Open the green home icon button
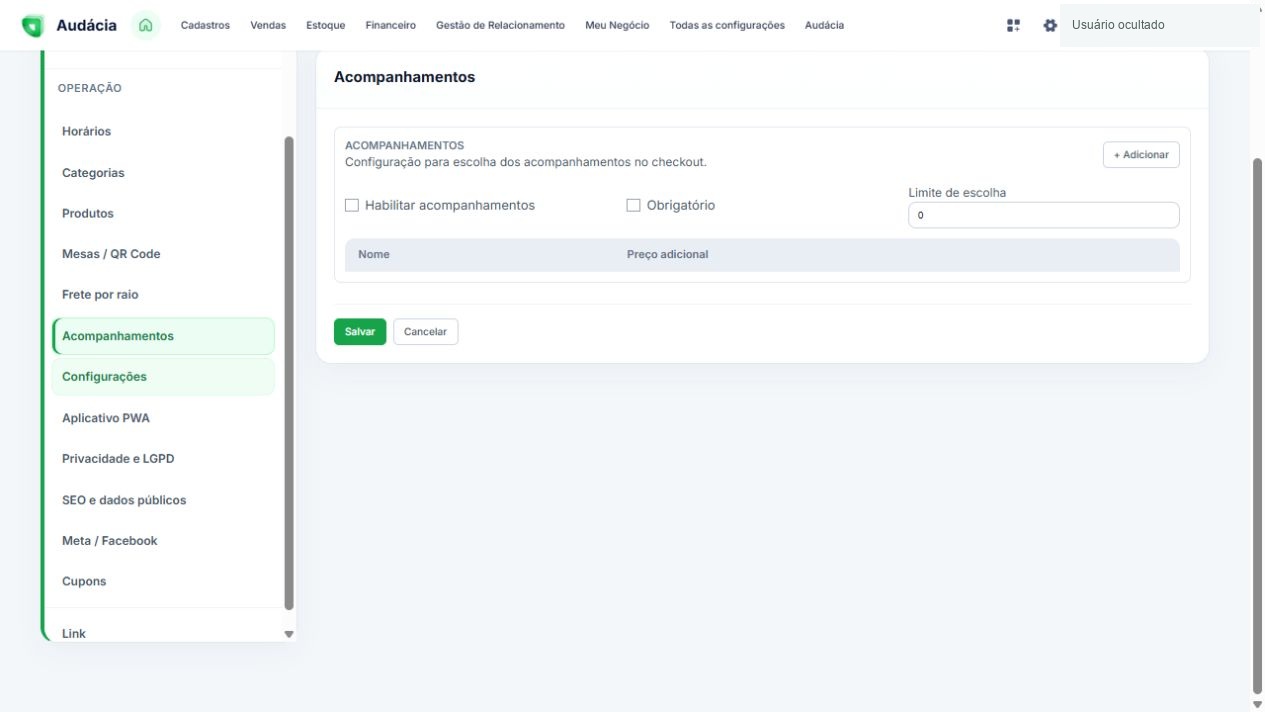Image resolution: width=1265 pixels, height=712 pixels. click(146, 25)
